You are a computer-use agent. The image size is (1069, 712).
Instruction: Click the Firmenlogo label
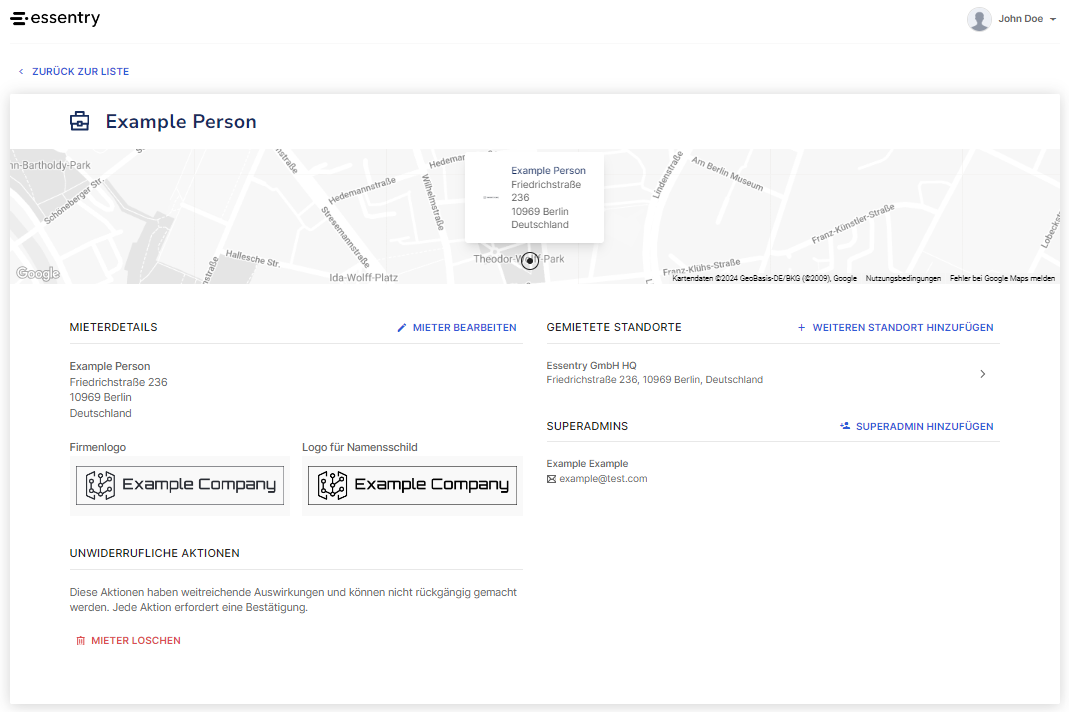coord(97,447)
